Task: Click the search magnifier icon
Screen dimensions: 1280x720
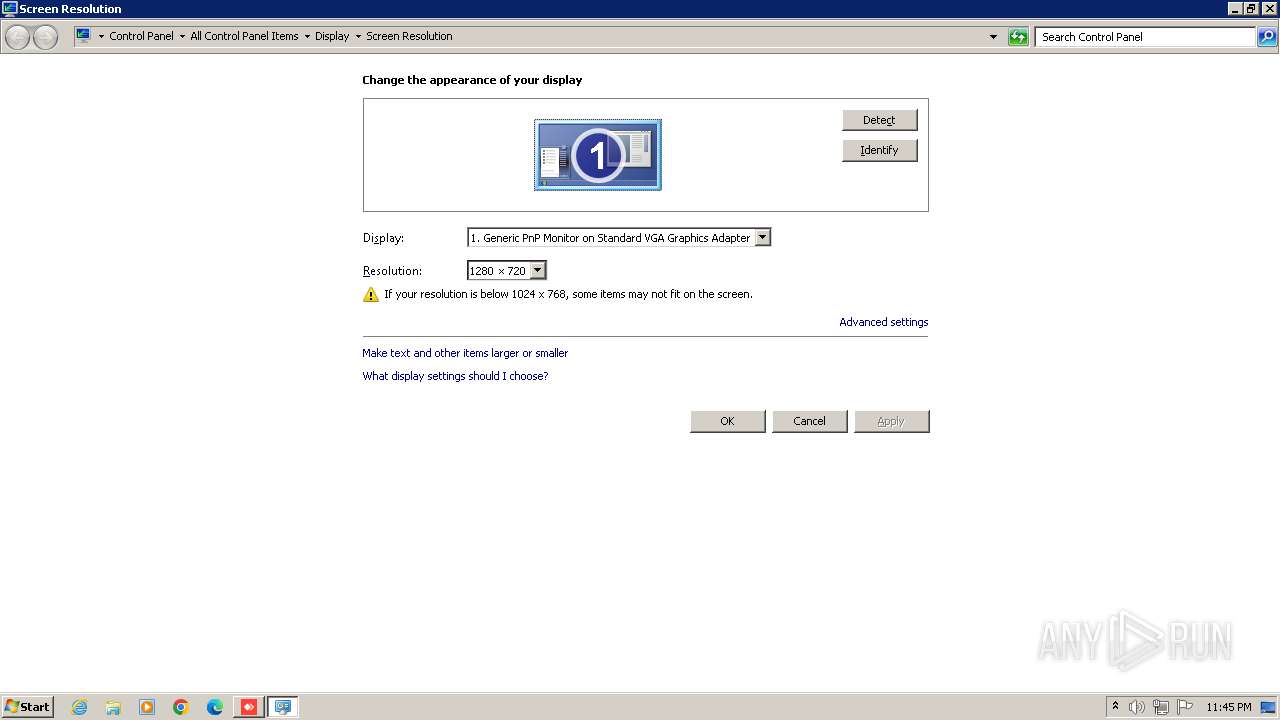Action: (x=1267, y=37)
